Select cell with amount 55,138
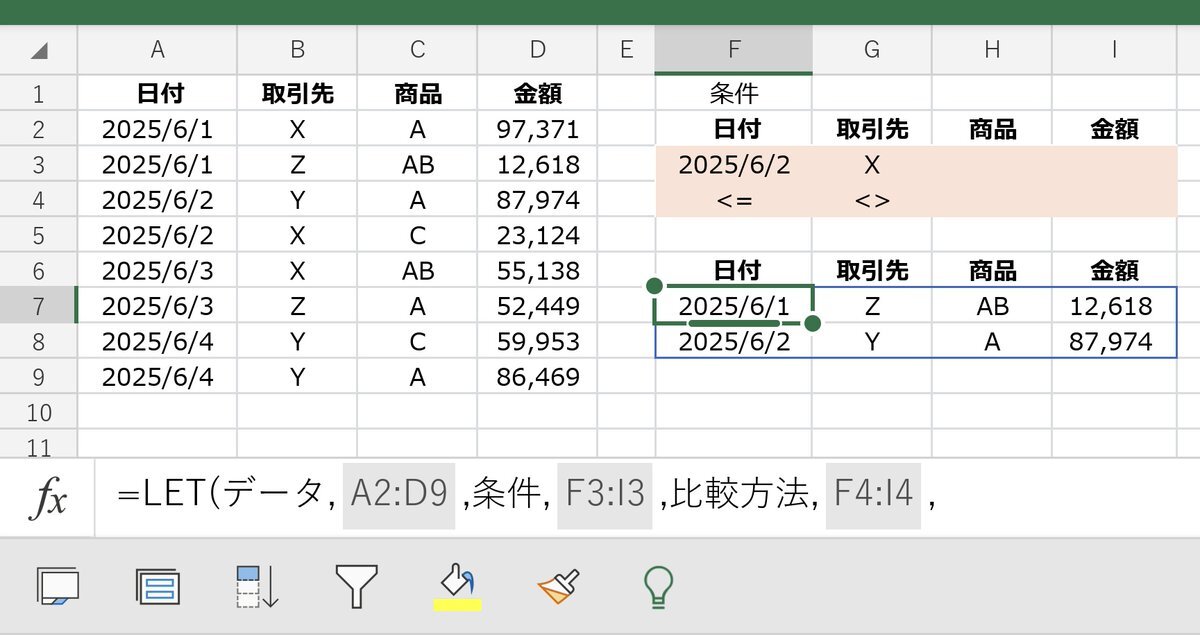 click(x=537, y=270)
